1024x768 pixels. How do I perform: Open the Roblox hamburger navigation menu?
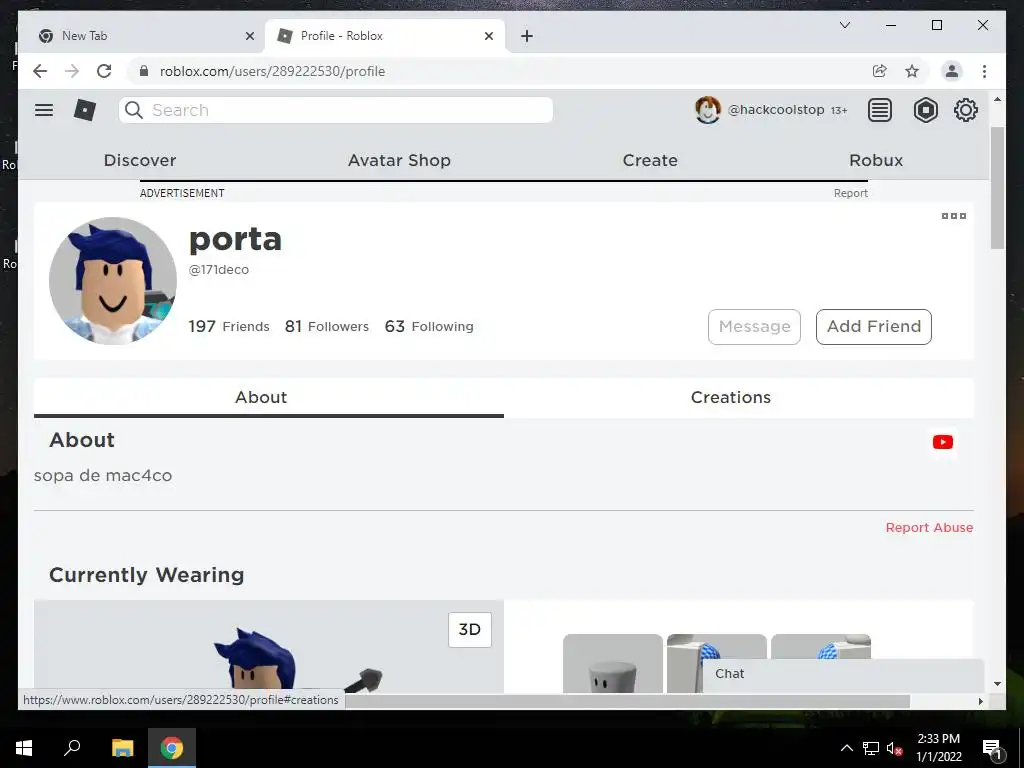pyautogui.click(x=44, y=110)
